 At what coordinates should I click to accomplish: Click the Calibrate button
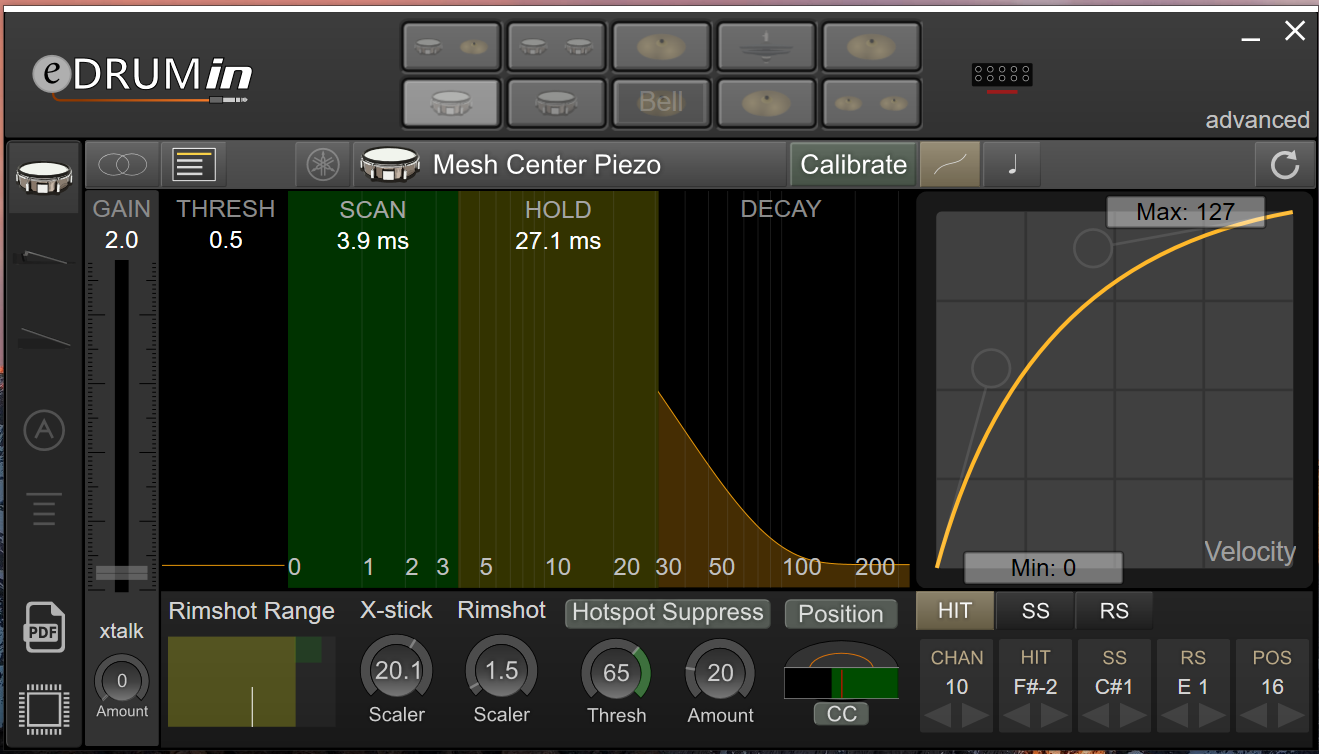[x=853, y=164]
